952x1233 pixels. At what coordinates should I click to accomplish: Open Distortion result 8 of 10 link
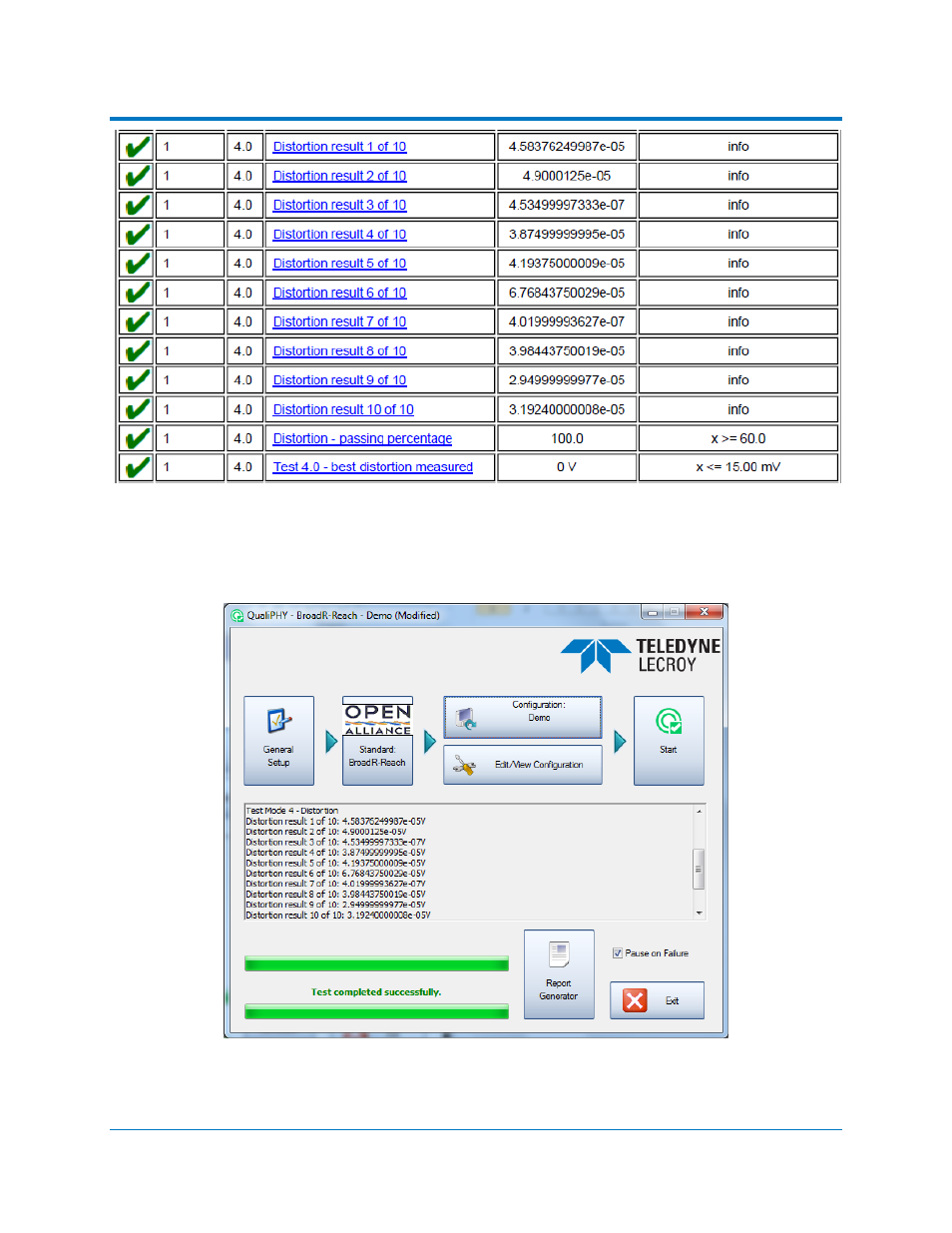pyautogui.click(x=339, y=351)
